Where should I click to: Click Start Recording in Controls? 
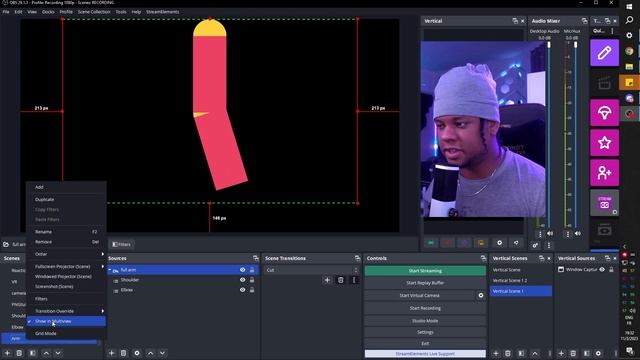click(425, 308)
